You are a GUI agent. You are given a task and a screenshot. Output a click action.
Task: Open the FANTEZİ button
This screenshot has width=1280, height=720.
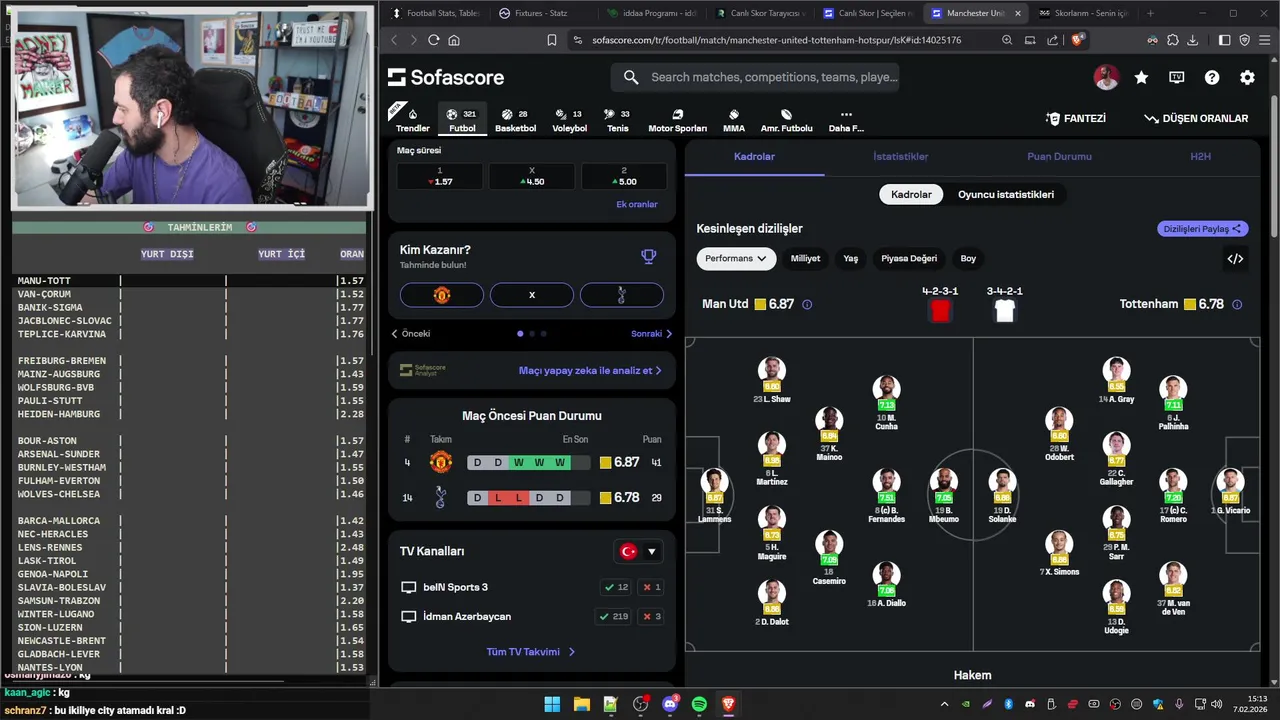1075,118
